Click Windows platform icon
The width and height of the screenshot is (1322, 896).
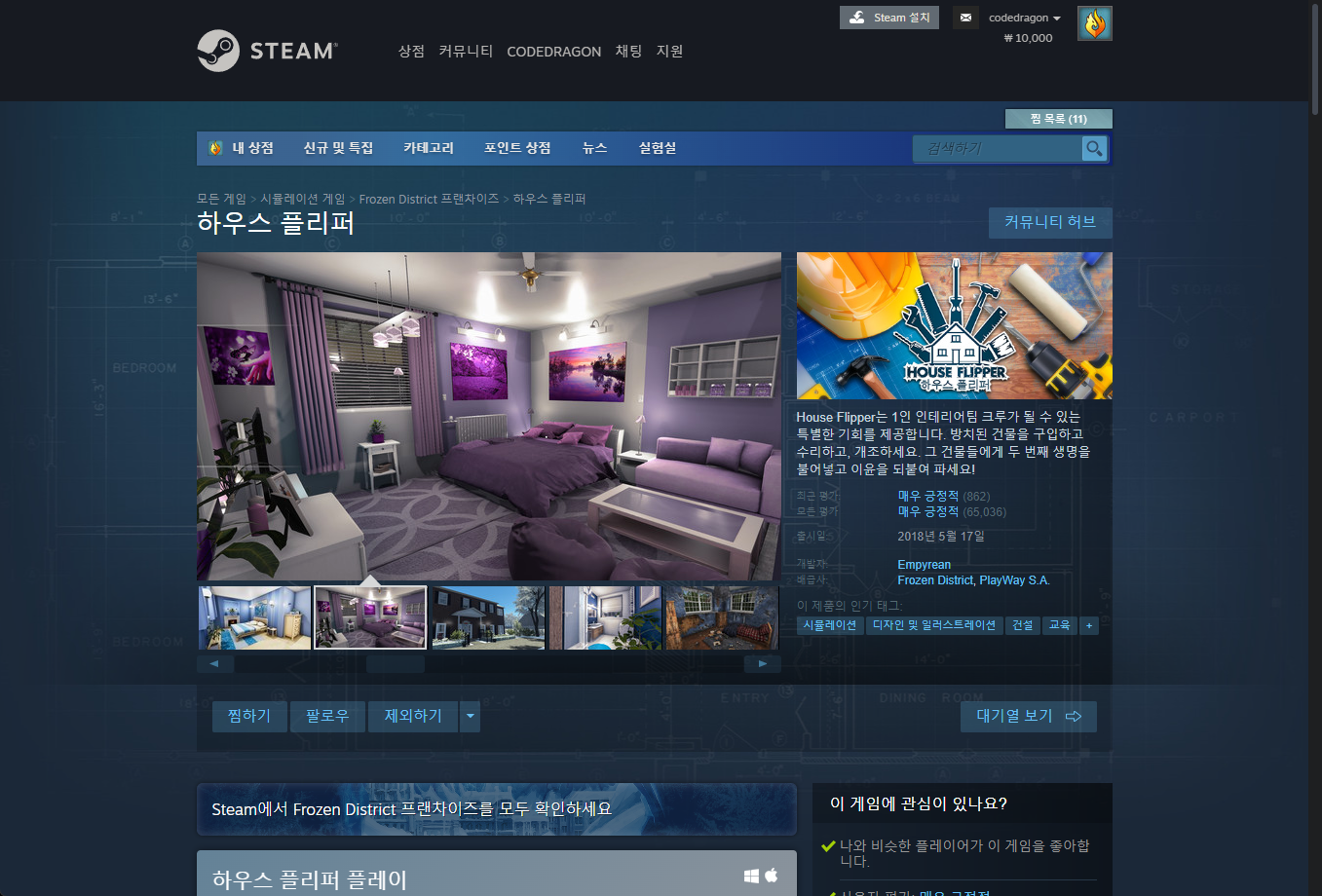point(751,876)
